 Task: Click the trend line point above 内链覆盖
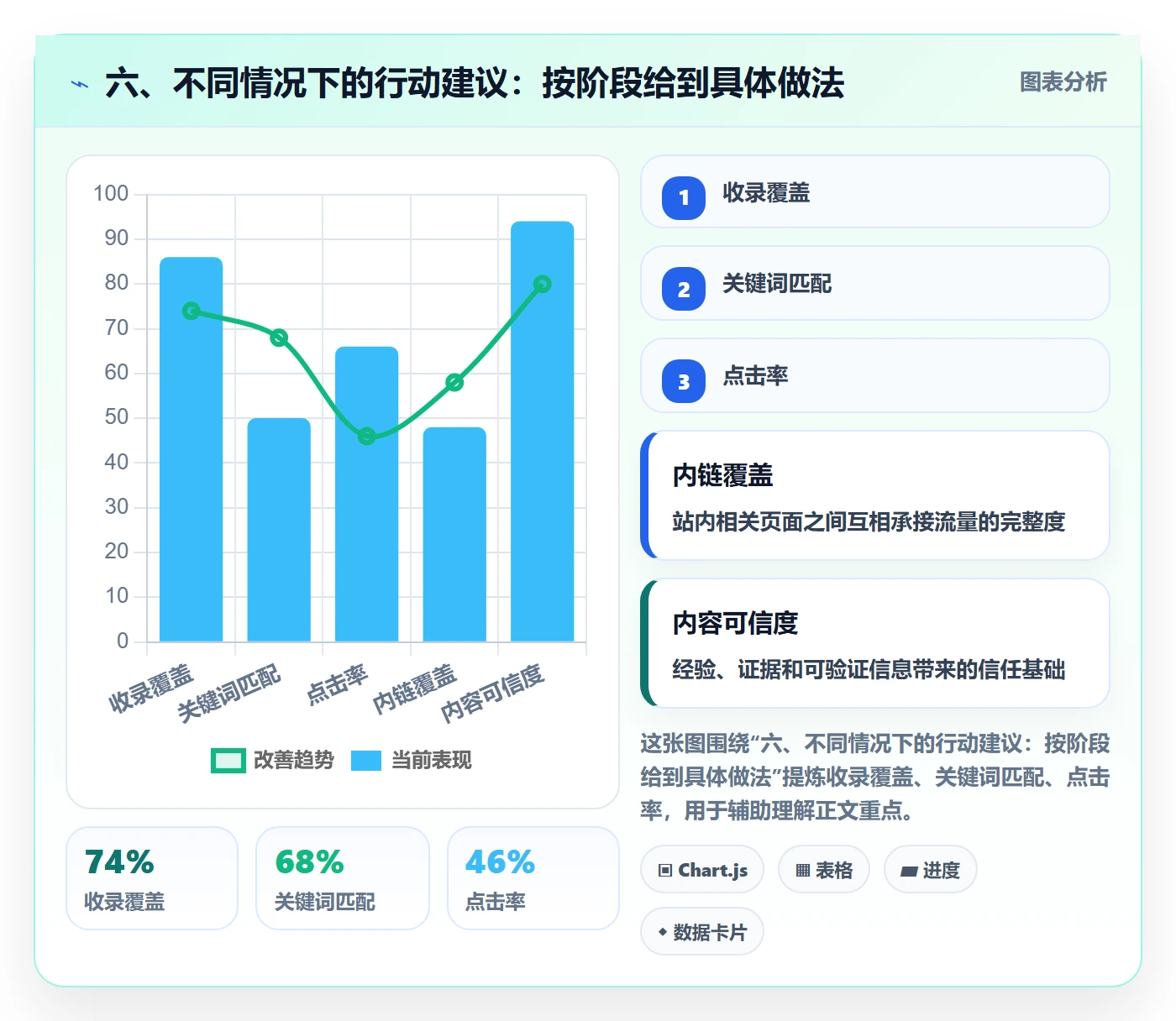pyautogui.click(x=454, y=383)
